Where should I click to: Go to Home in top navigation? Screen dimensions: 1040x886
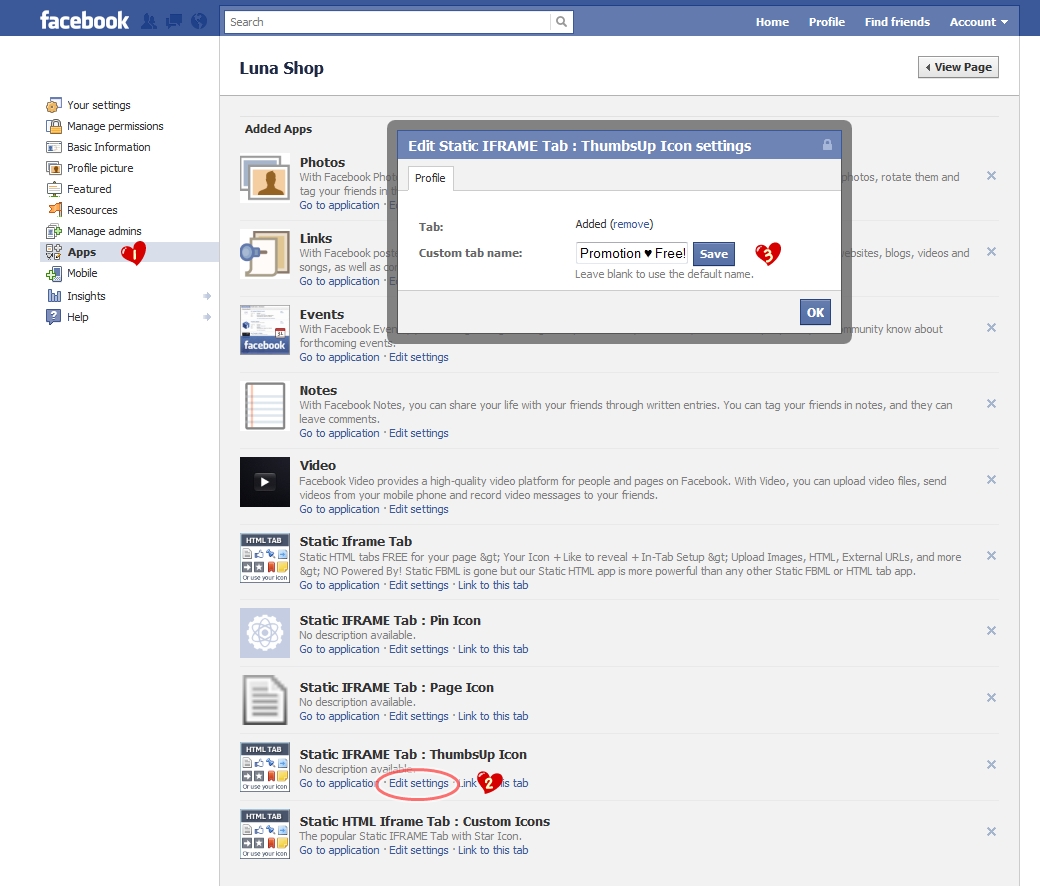pos(772,22)
